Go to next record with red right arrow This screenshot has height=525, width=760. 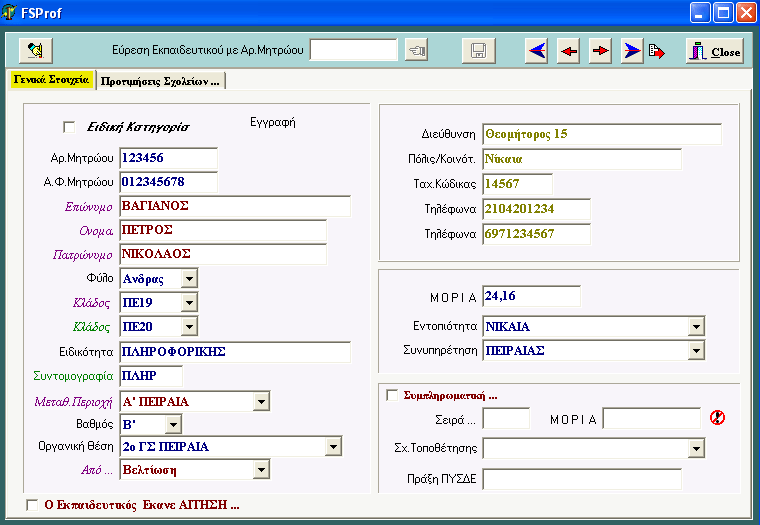(600, 51)
